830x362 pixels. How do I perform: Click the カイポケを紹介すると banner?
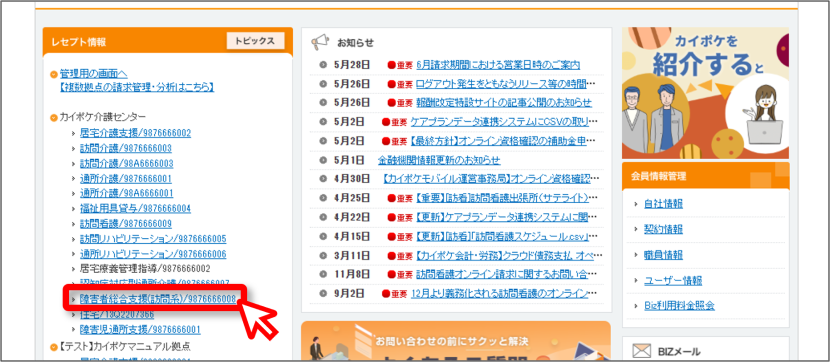click(x=706, y=93)
